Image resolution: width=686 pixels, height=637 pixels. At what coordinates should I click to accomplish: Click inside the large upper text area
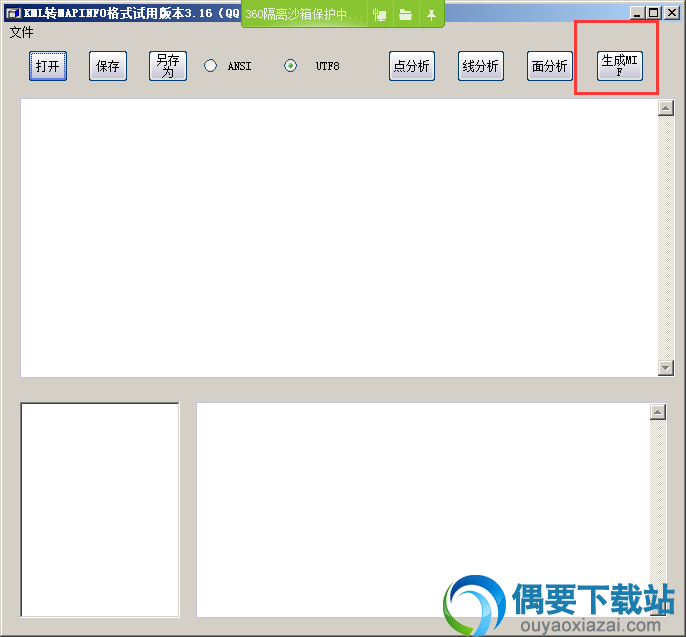[x=339, y=238]
